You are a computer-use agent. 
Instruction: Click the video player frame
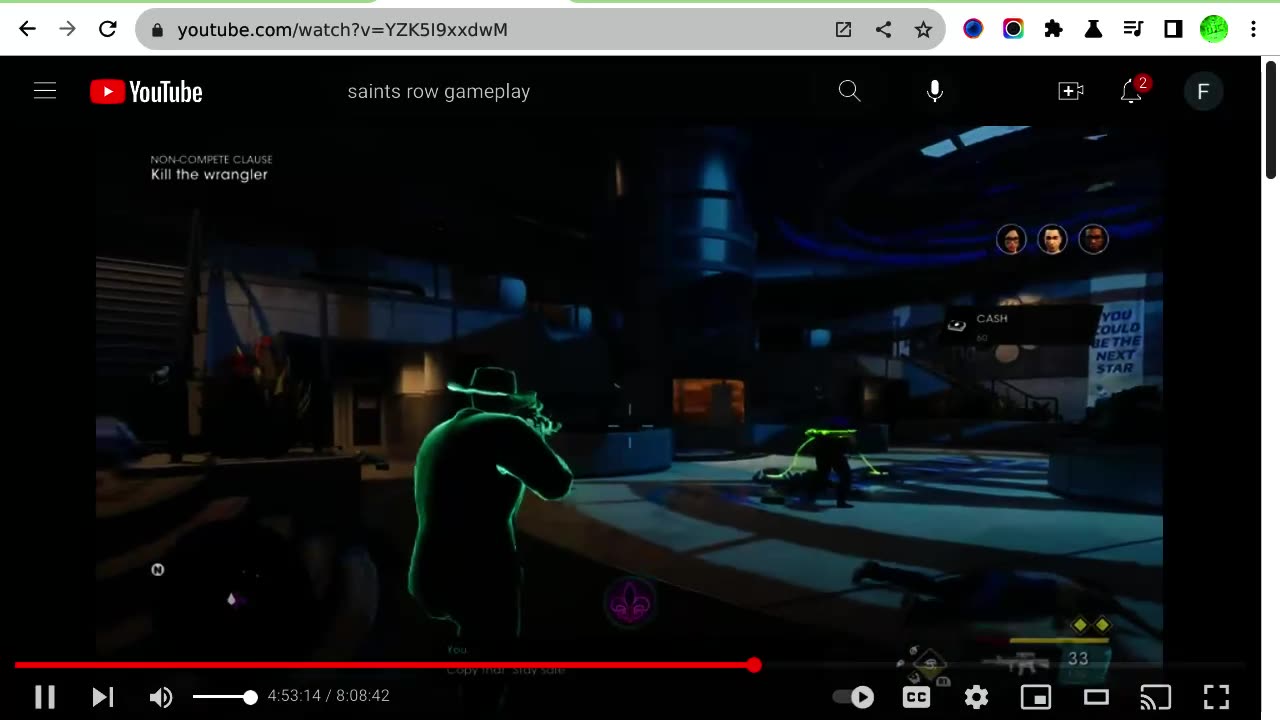[629, 395]
